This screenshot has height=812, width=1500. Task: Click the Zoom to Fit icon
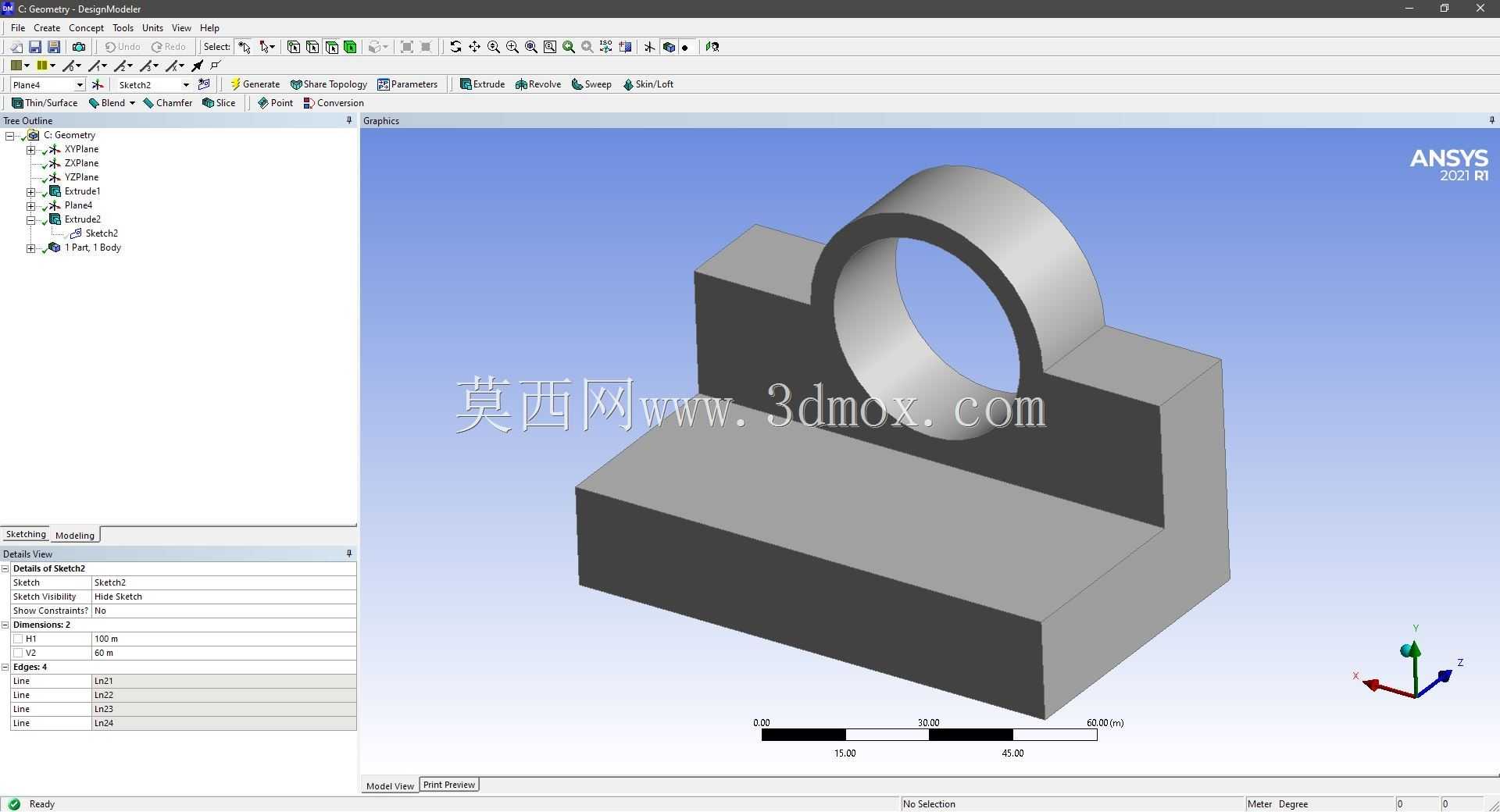530,47
